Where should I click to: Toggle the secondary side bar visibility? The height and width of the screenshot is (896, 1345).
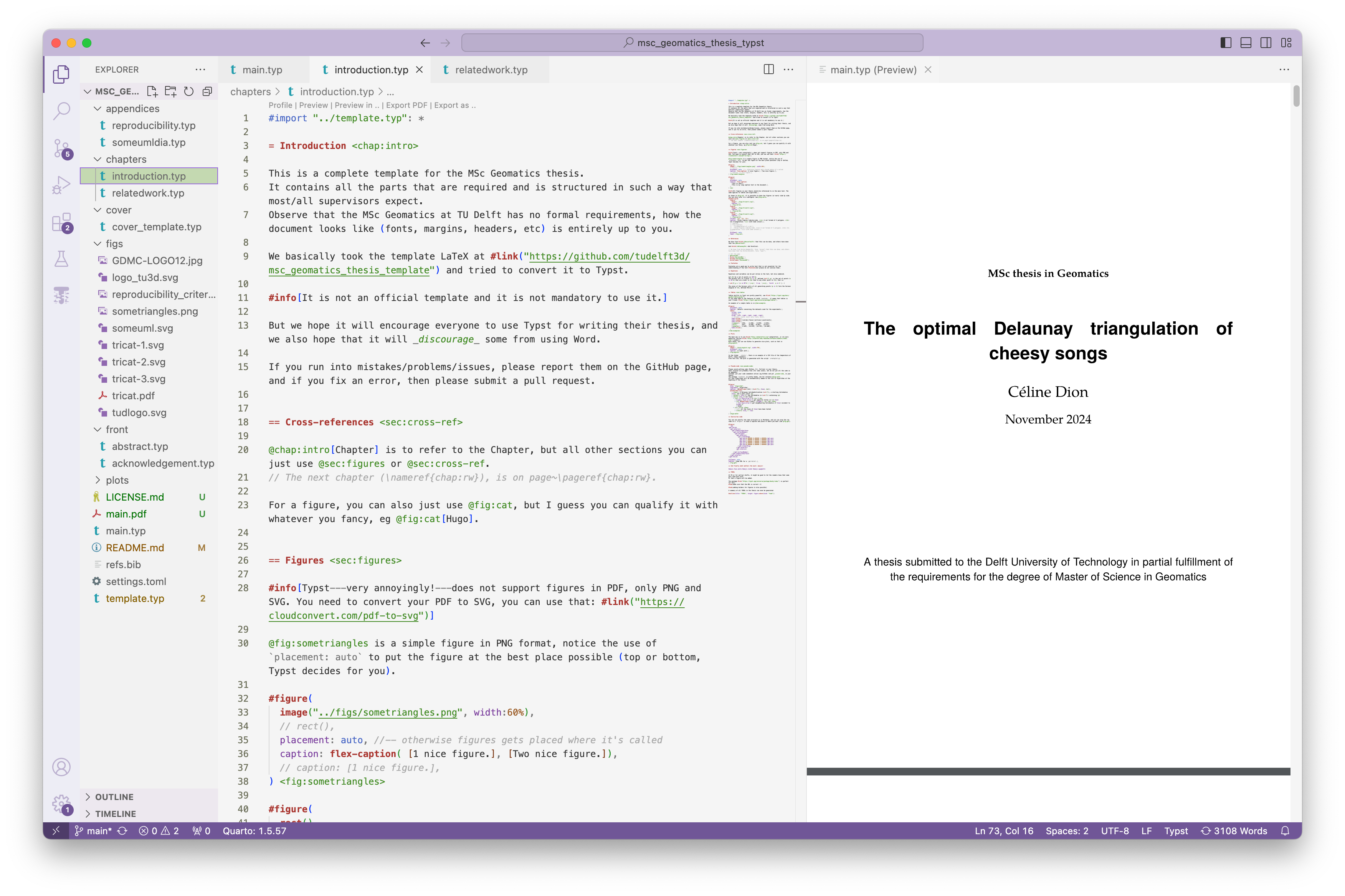pos(1266,43)
